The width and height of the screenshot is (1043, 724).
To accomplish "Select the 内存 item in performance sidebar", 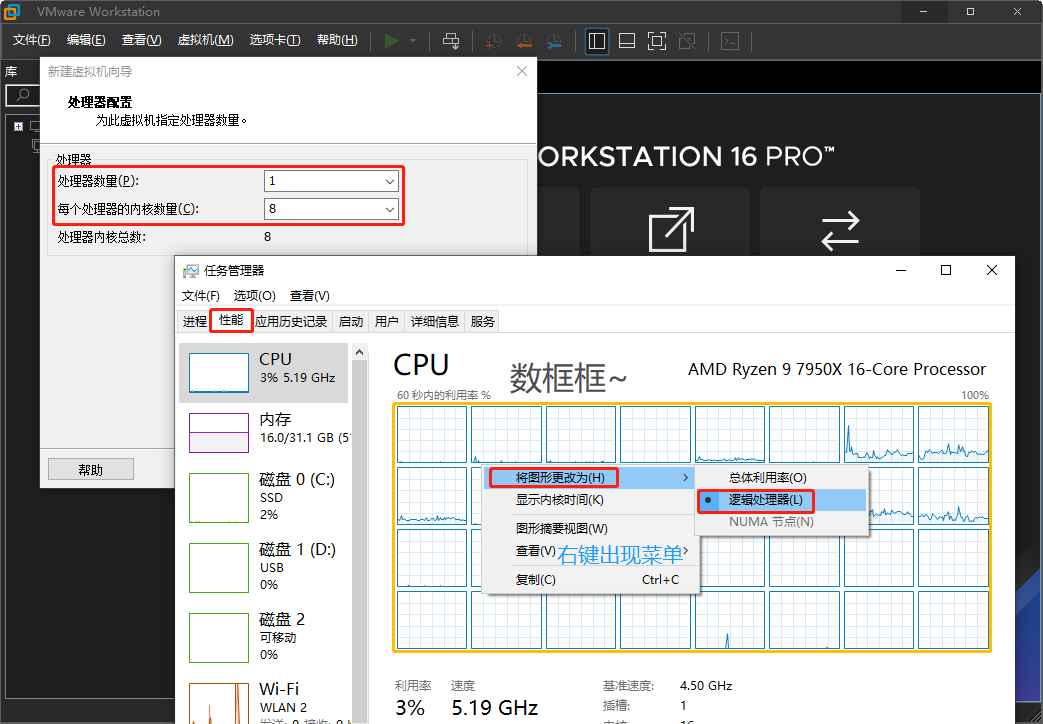I will coord(263,433).
